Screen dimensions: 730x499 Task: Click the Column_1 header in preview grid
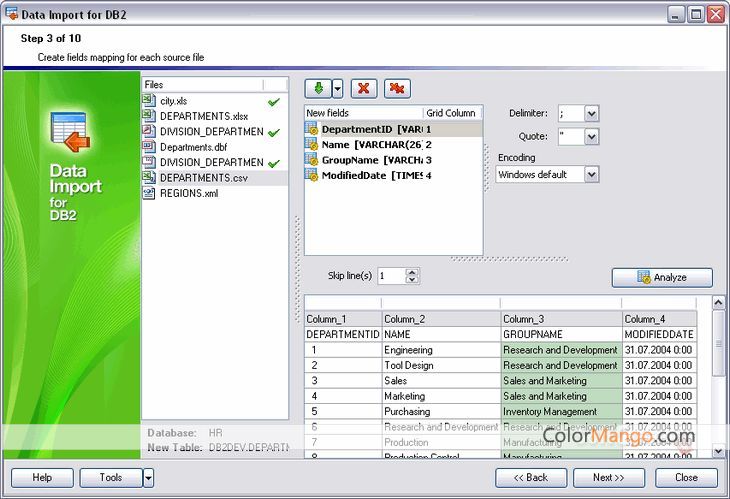(343, 319)
